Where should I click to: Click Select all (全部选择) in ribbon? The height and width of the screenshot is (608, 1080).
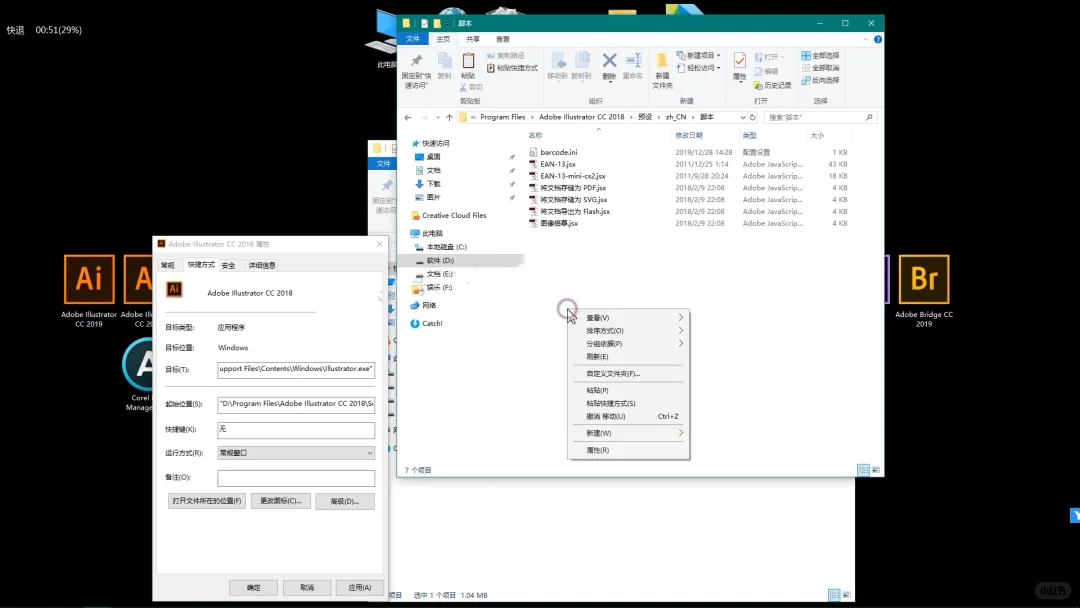pos(820,55)
